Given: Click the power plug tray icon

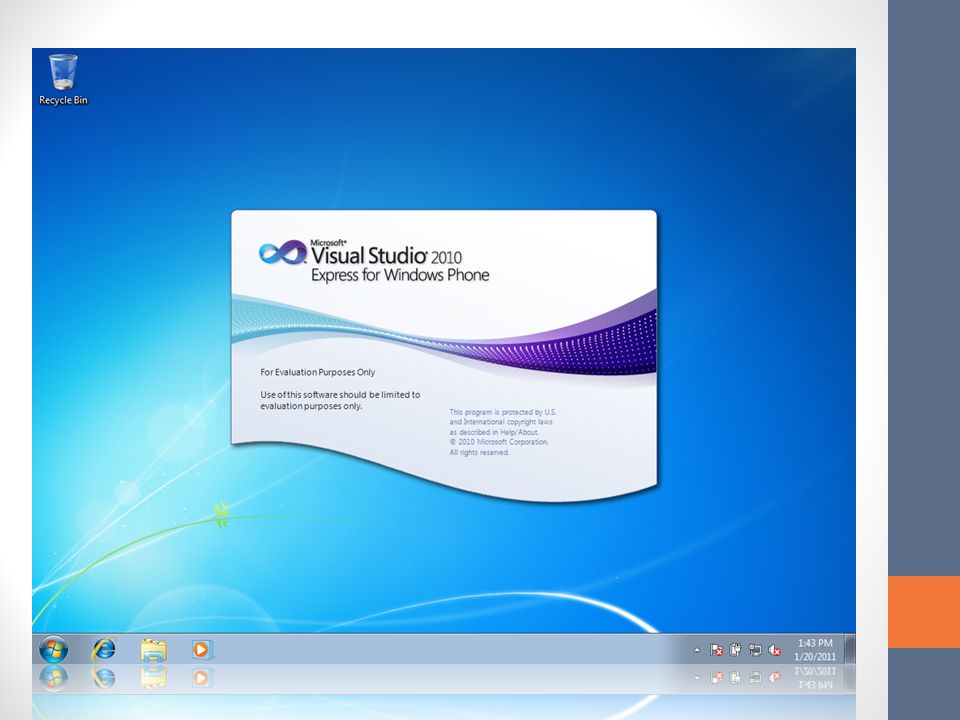Looking at the screenshot, I should [735, 650].
